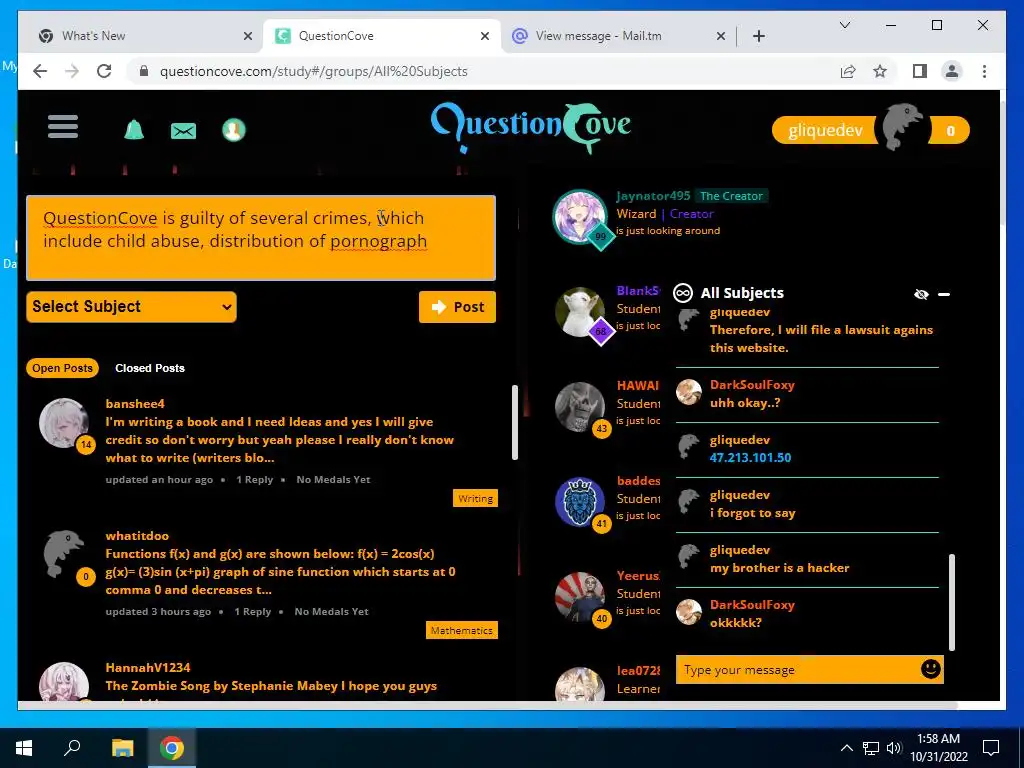Grab the chat panel scrollbar
This screenshot has width=1024, height=768.
(x=952, y=601)
